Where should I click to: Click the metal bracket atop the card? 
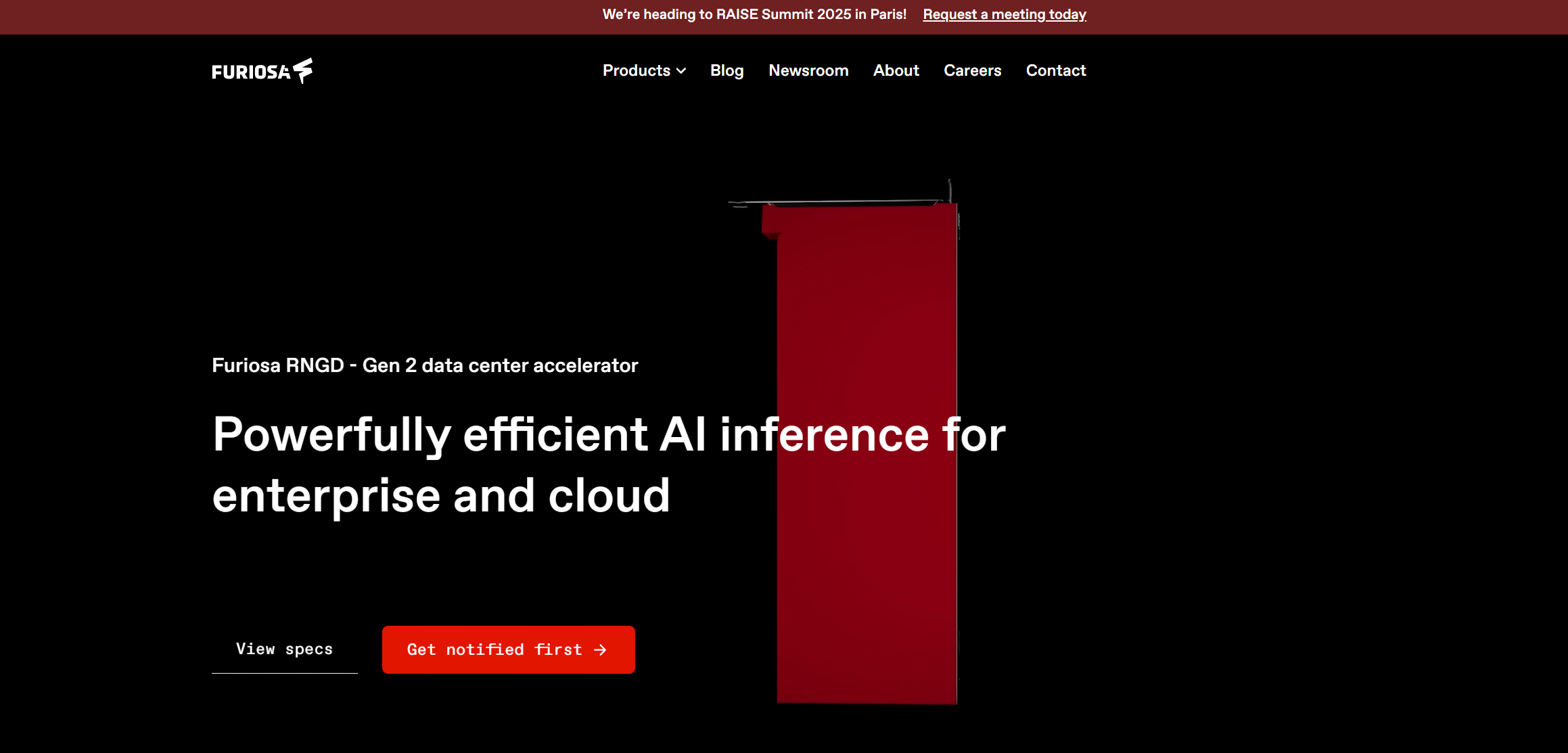tap(839, 201)
